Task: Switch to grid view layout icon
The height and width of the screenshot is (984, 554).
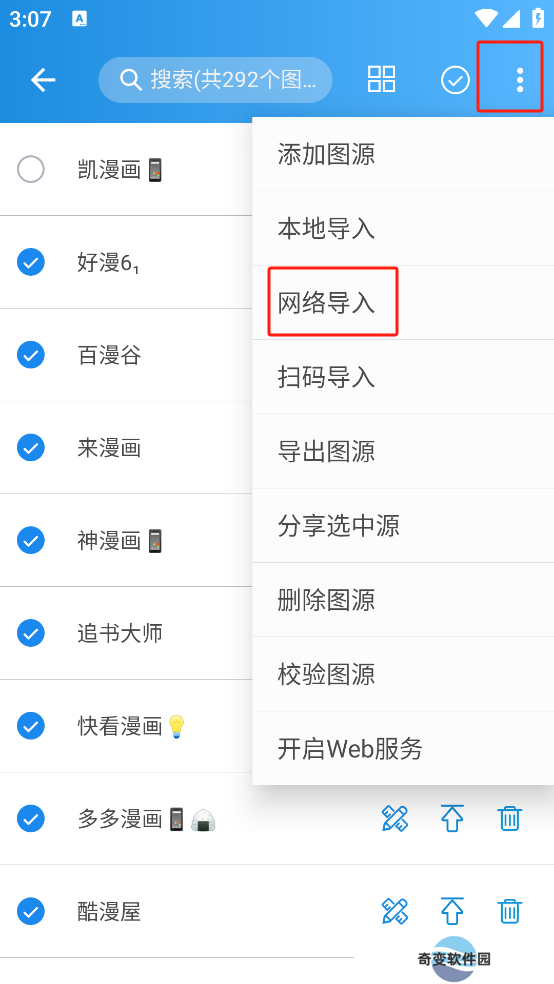Action: 381,80
